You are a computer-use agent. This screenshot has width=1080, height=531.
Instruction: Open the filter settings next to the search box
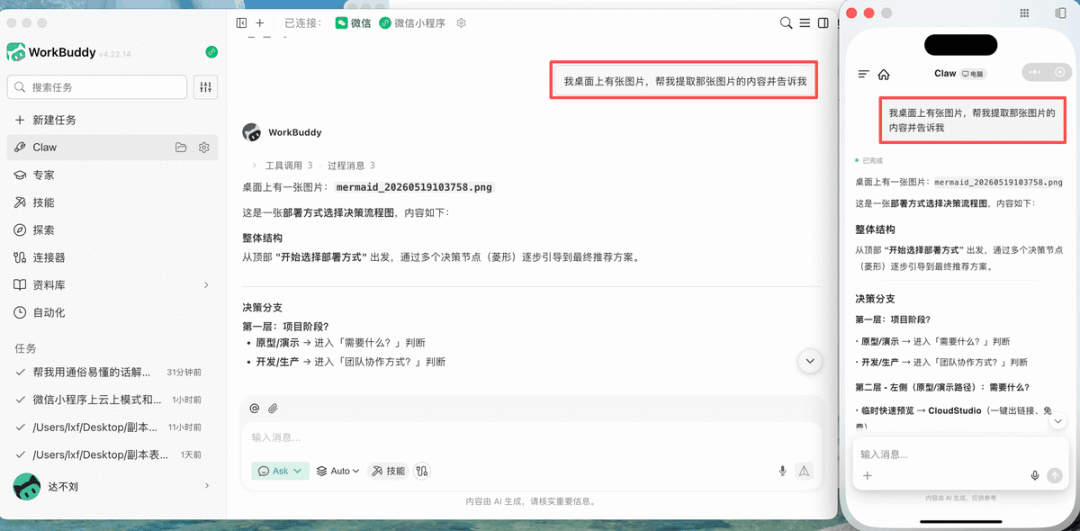(x=205, y=87)
